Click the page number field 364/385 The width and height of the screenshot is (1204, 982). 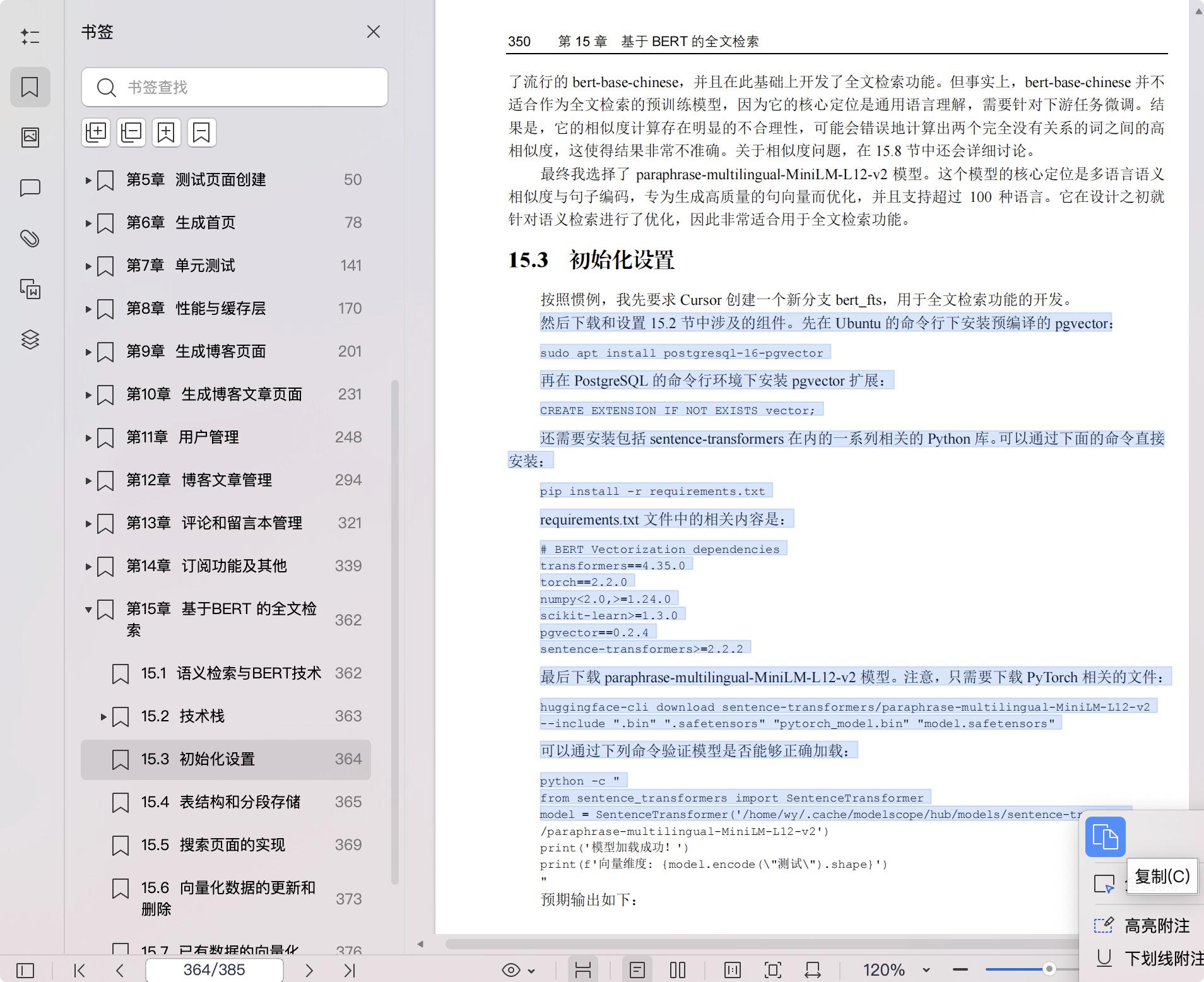click(215, 970)
